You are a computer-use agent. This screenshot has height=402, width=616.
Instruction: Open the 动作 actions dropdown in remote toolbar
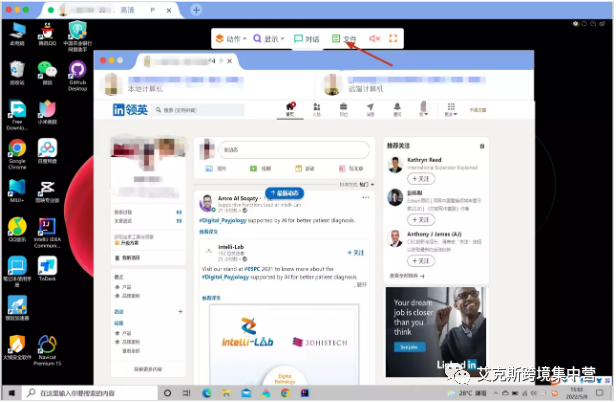231,39
